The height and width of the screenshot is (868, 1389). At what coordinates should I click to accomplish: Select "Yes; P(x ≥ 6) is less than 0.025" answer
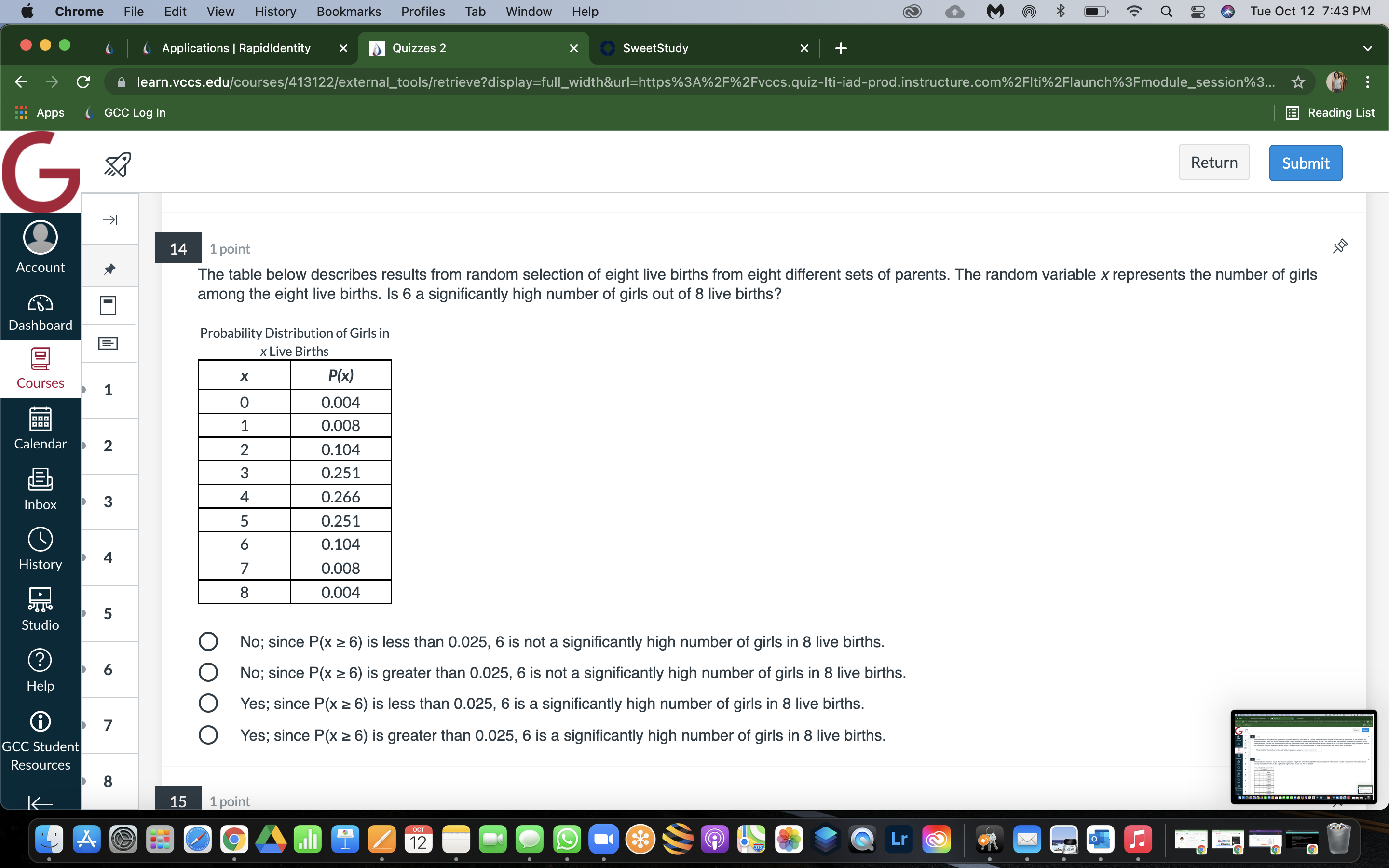pyautogui.click(x=208, y=703)
